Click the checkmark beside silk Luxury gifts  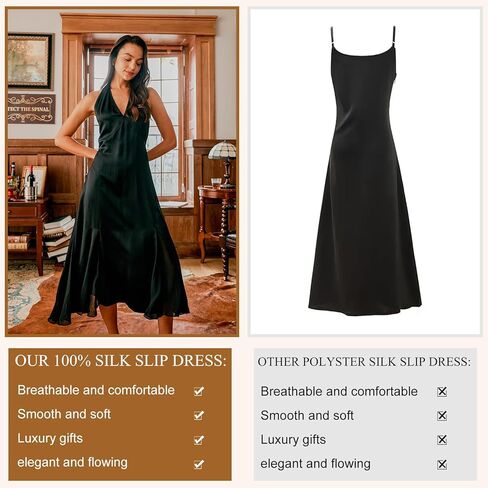[x=199, y=440]
